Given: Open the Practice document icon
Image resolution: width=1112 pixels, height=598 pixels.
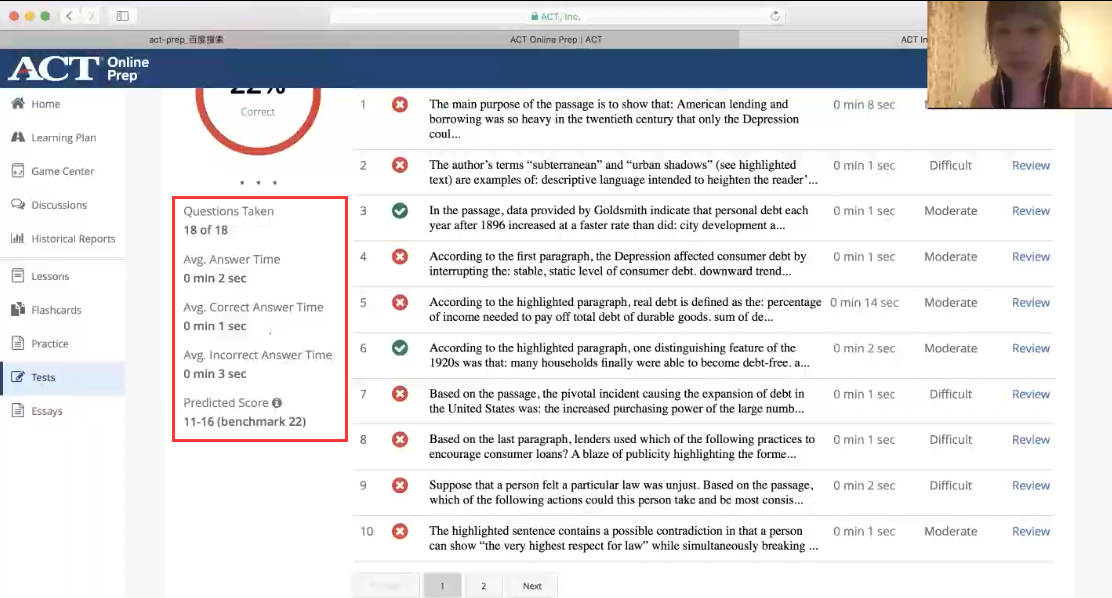Looking at the screenshot, I should [18, 343].
